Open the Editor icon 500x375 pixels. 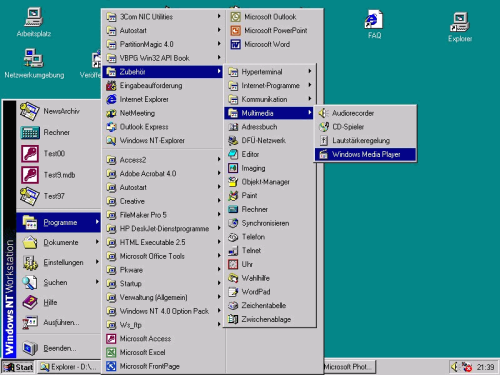click(x=233, y=154)
